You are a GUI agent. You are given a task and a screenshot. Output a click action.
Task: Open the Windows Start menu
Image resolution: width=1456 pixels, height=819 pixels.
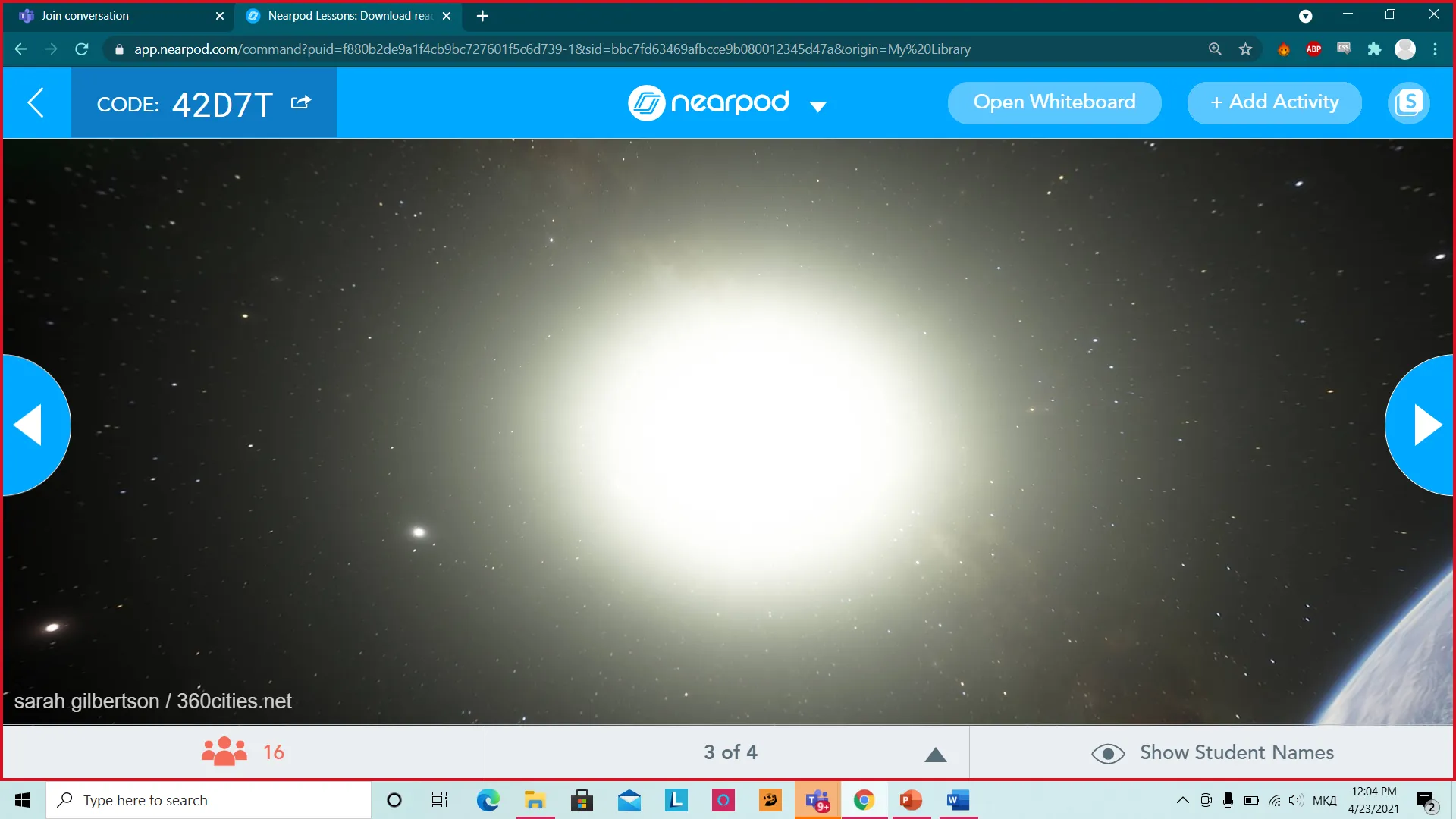coord(23,800)
